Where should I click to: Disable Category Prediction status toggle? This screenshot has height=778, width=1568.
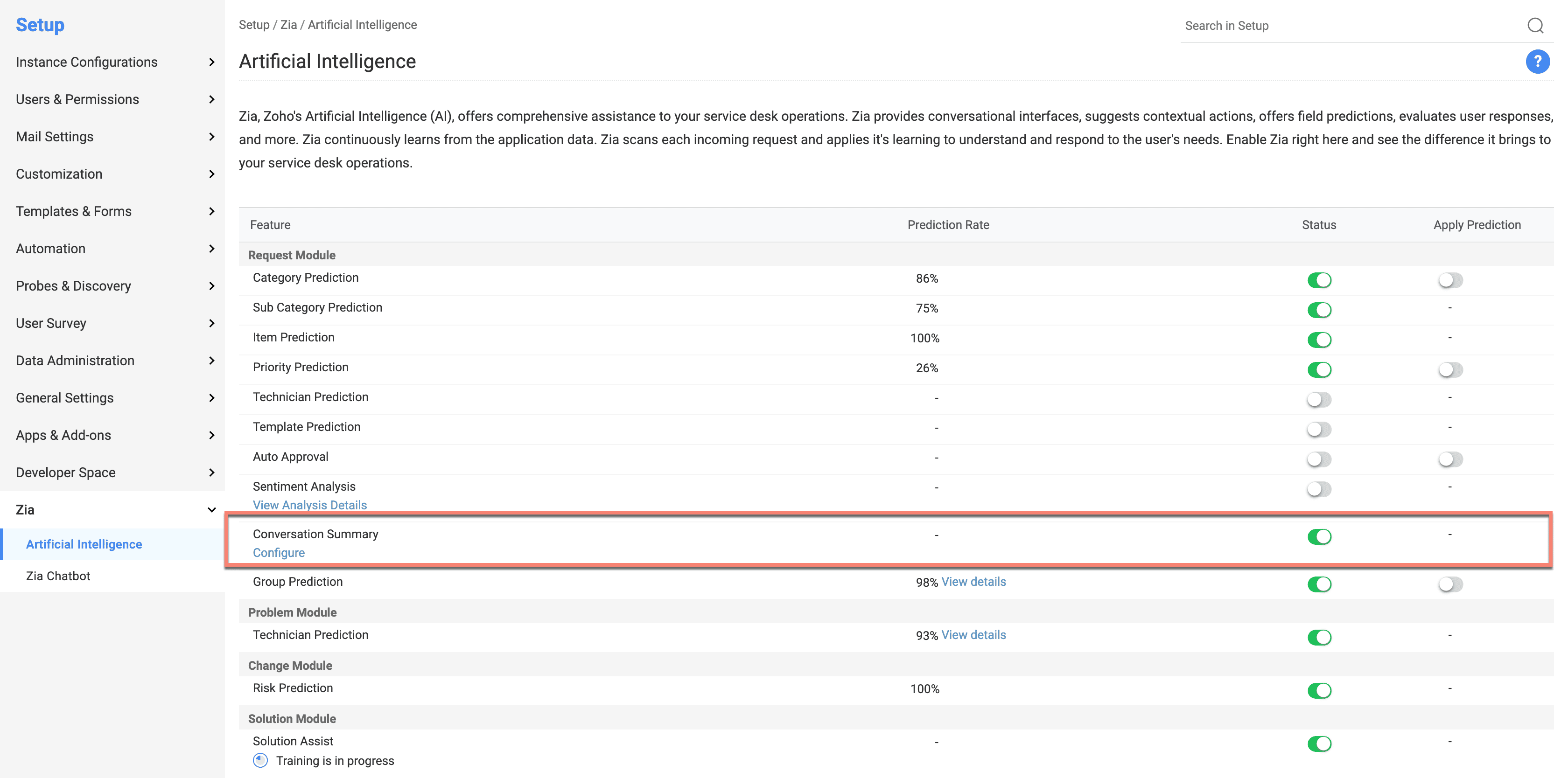click(x=1319, y=280)
